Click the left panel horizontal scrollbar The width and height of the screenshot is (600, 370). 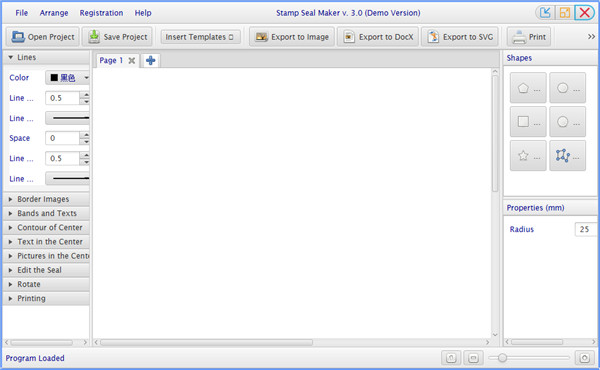point(42,342)
